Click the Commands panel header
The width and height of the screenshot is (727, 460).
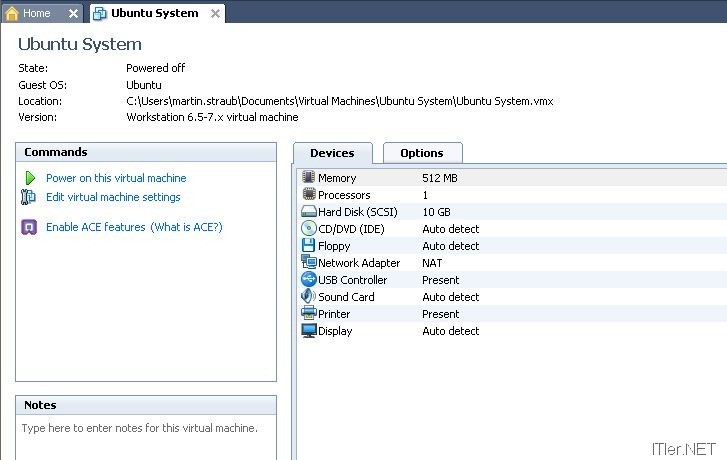click(146, 152)
